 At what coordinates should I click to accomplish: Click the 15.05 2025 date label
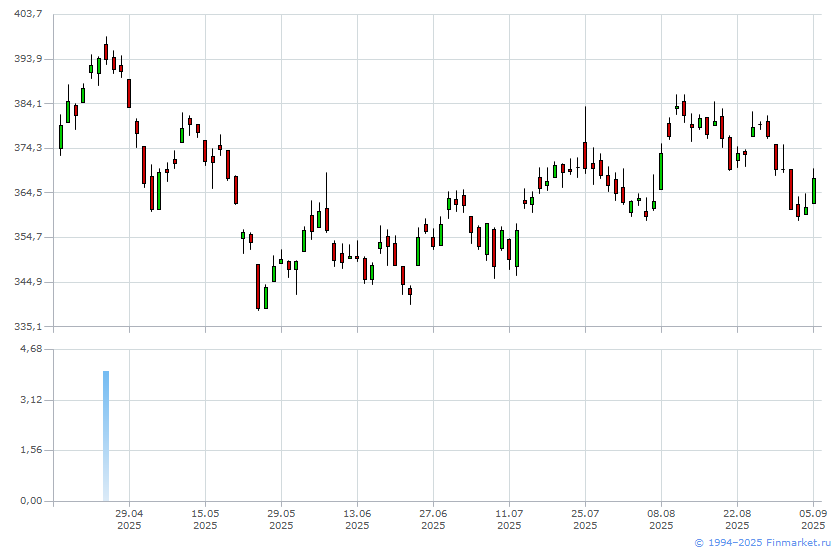(205, 519)
